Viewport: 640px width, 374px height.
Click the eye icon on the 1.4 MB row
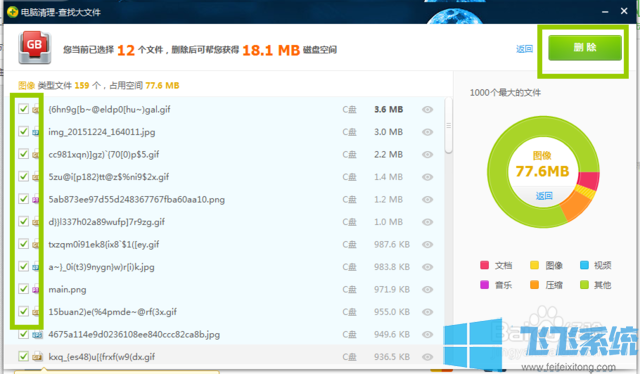click(x=427, y=177)
